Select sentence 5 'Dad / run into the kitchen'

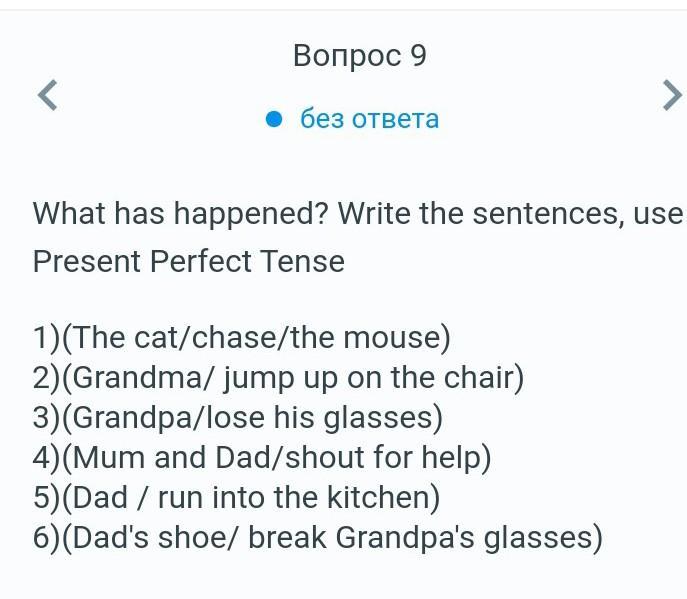(237, 497)
